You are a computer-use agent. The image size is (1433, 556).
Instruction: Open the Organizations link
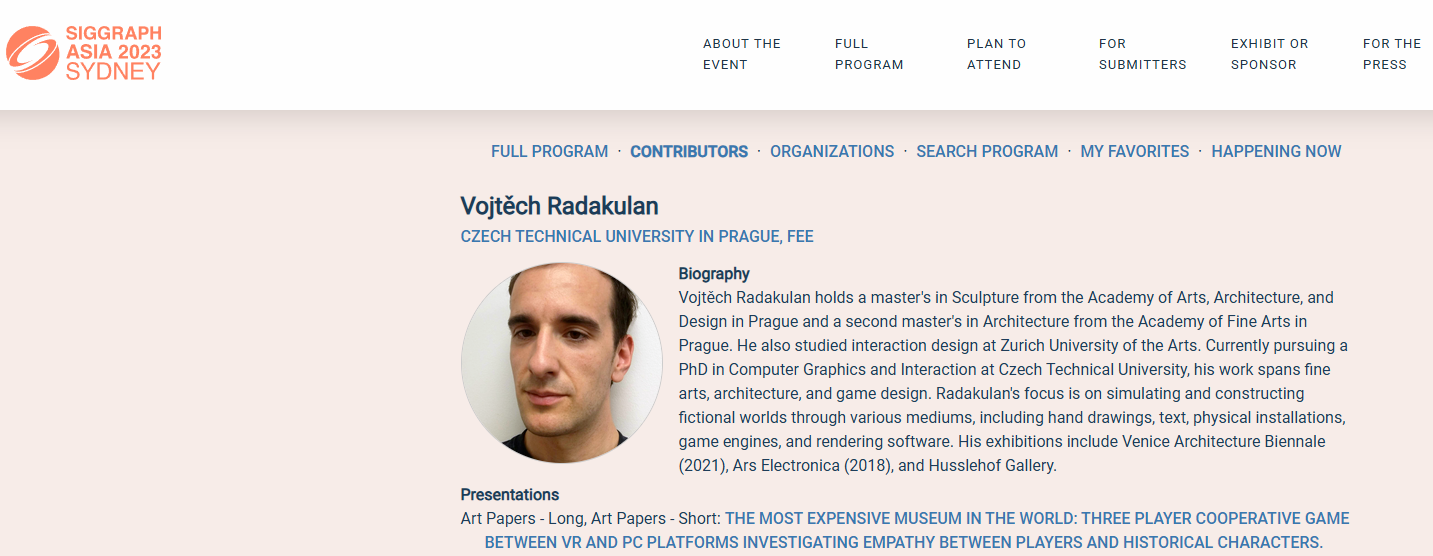[x=831, y=152]
